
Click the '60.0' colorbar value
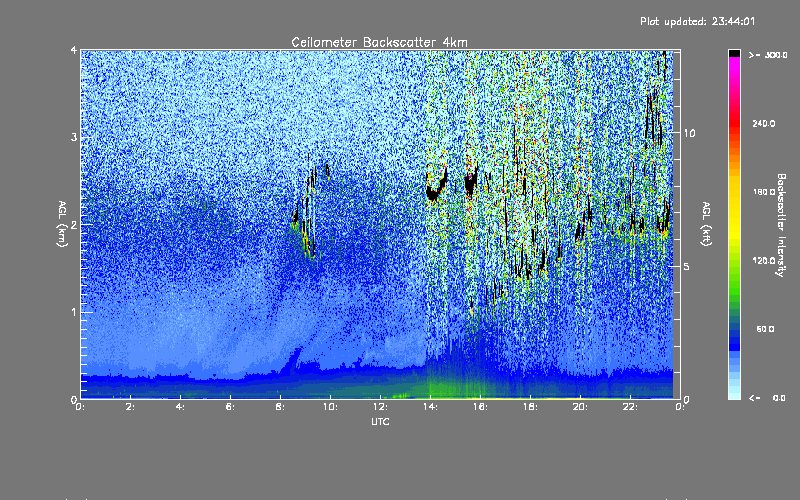click(x=765, y=329)
